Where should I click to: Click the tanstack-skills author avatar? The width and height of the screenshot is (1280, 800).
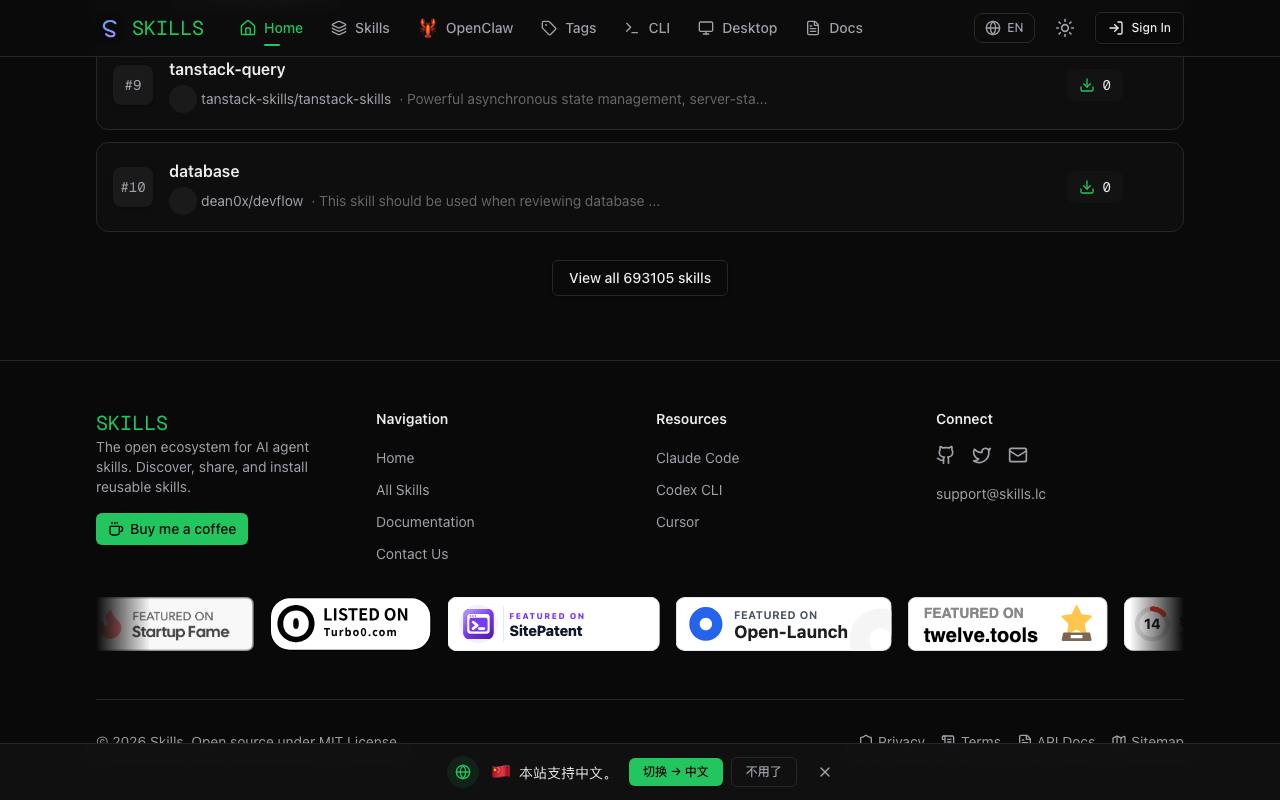tap(182, 99)
